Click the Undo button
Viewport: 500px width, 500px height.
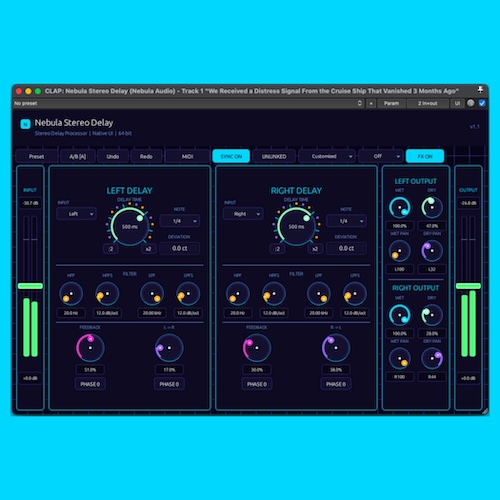click(x=113, y=156)
